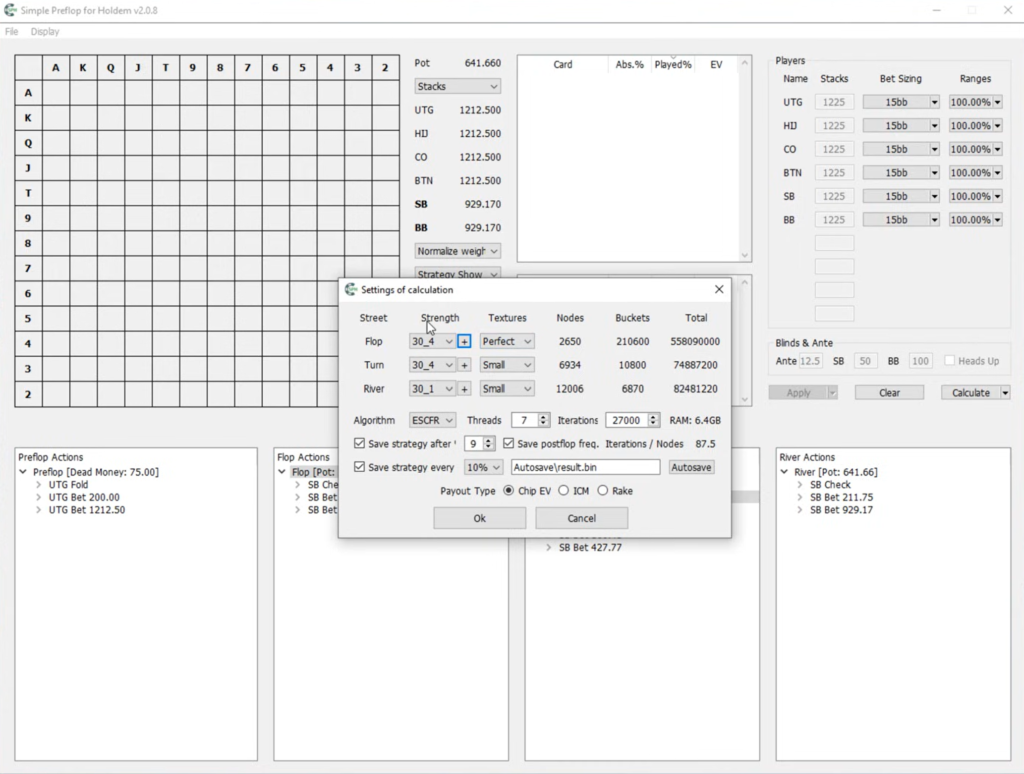Open the Display menu
Image resolution: width=1024 pixels, height=774 pixels.
[x=45, y=31]
